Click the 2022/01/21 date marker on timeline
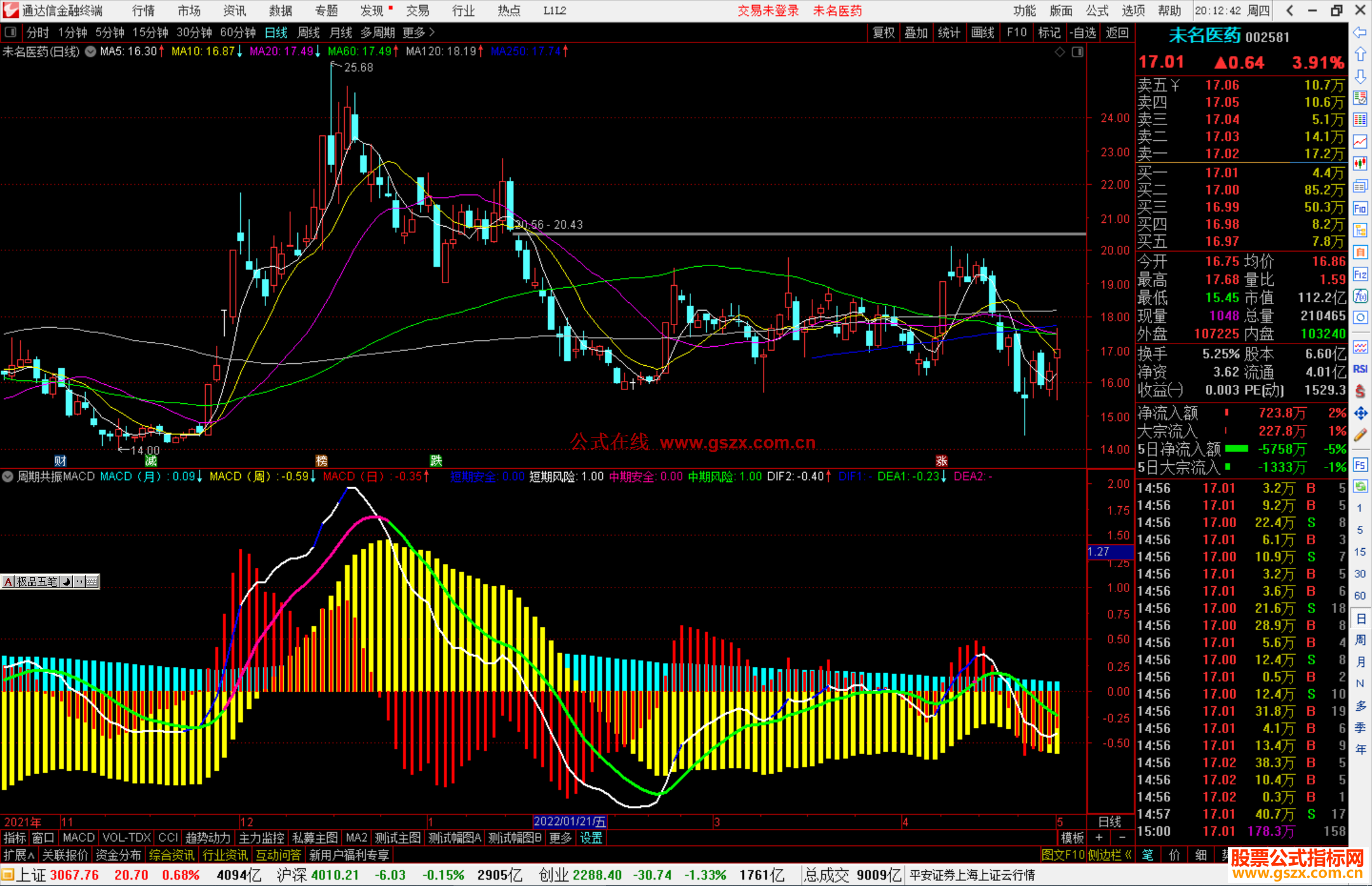This screenshot has width=1372, height=886. [570, 821]
